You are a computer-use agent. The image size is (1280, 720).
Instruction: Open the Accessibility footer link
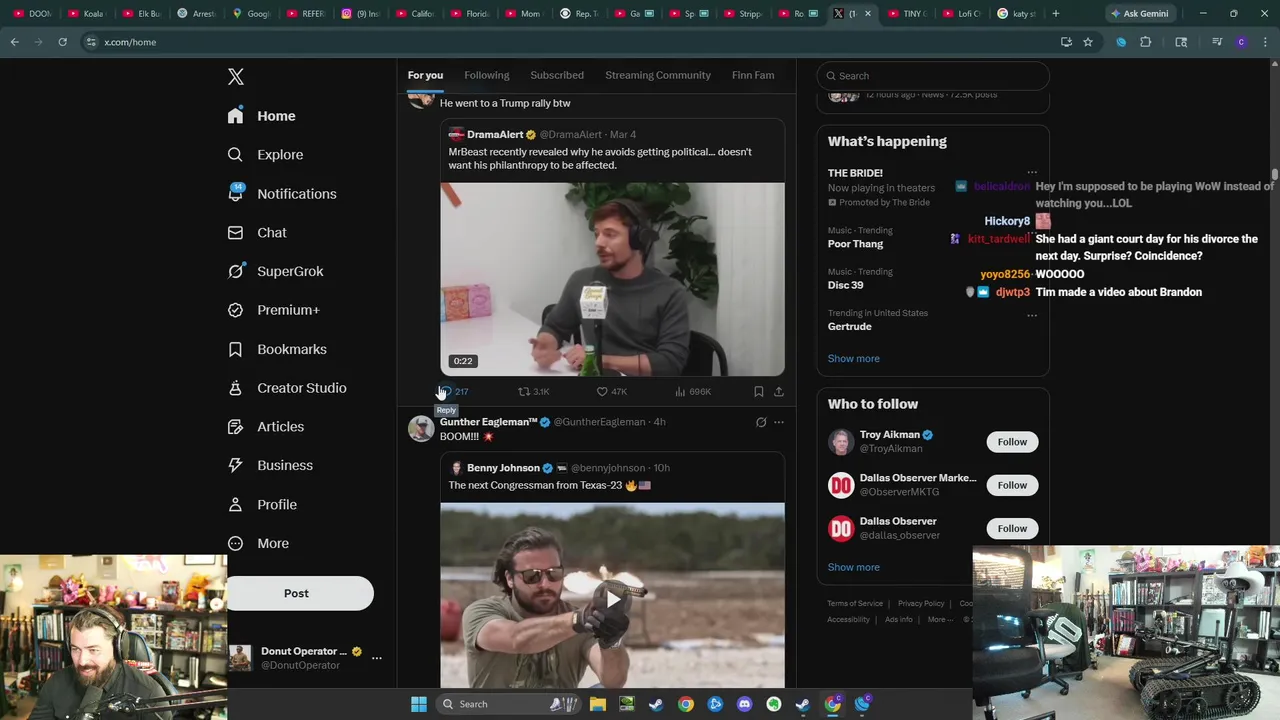coord(848,620)
